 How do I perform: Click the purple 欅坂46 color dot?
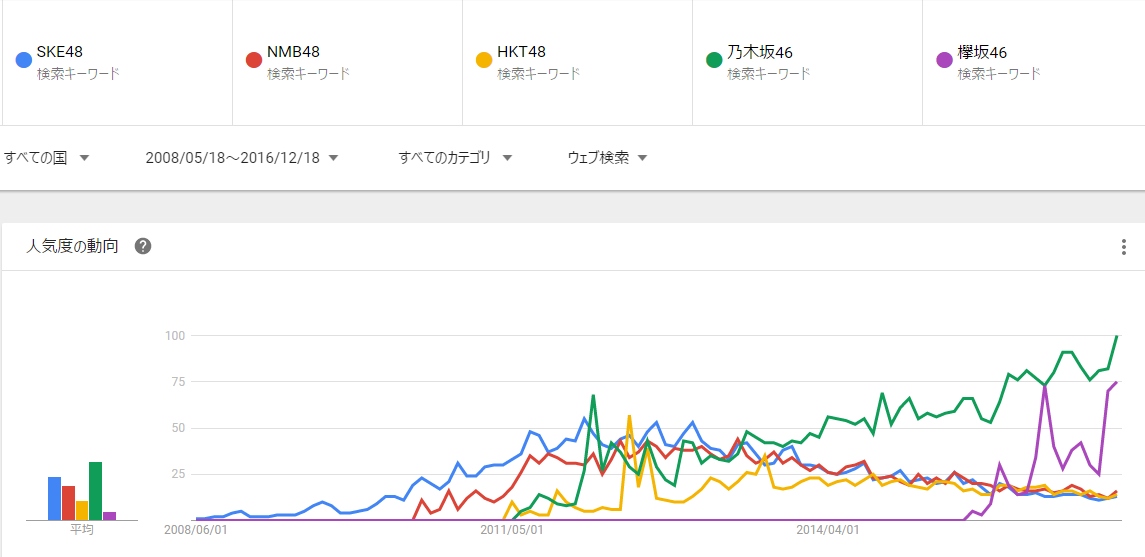click(944, 60)
